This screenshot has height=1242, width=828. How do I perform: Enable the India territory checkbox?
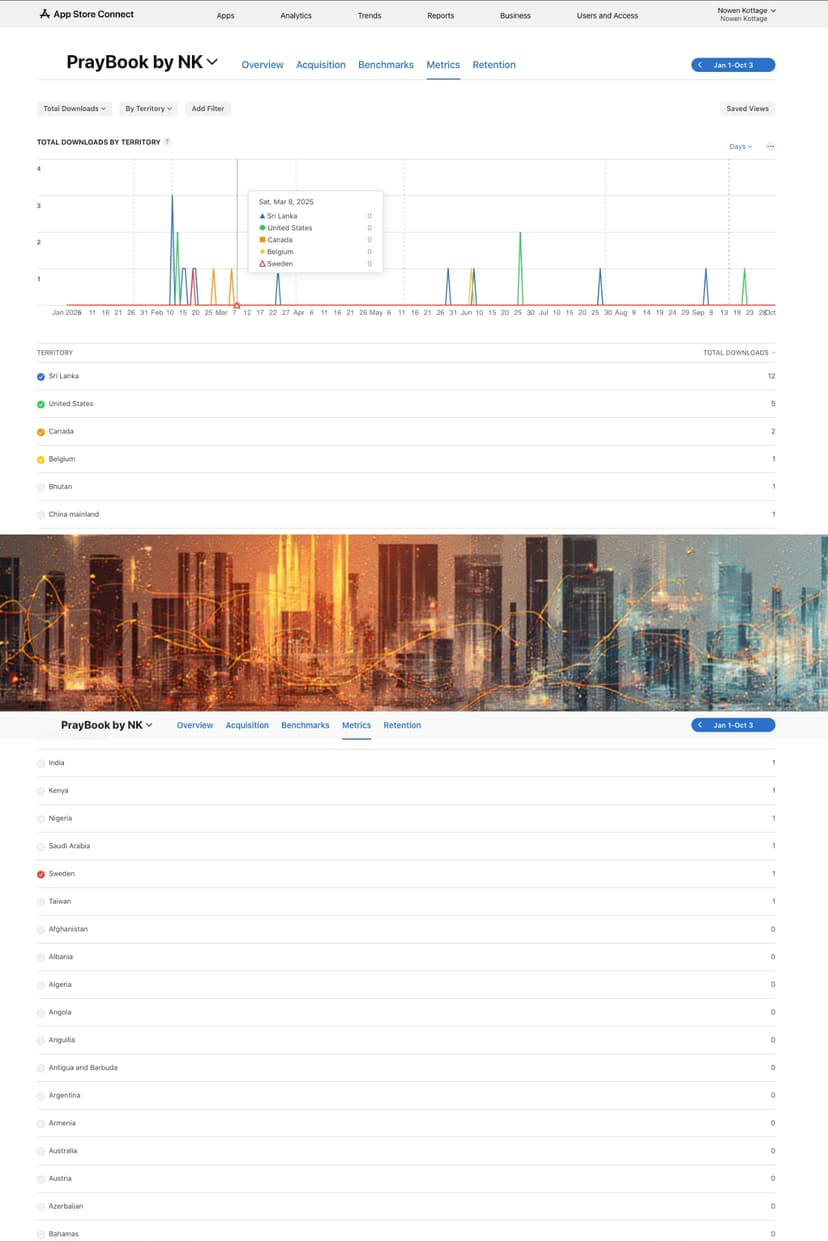tap(41, 763)
